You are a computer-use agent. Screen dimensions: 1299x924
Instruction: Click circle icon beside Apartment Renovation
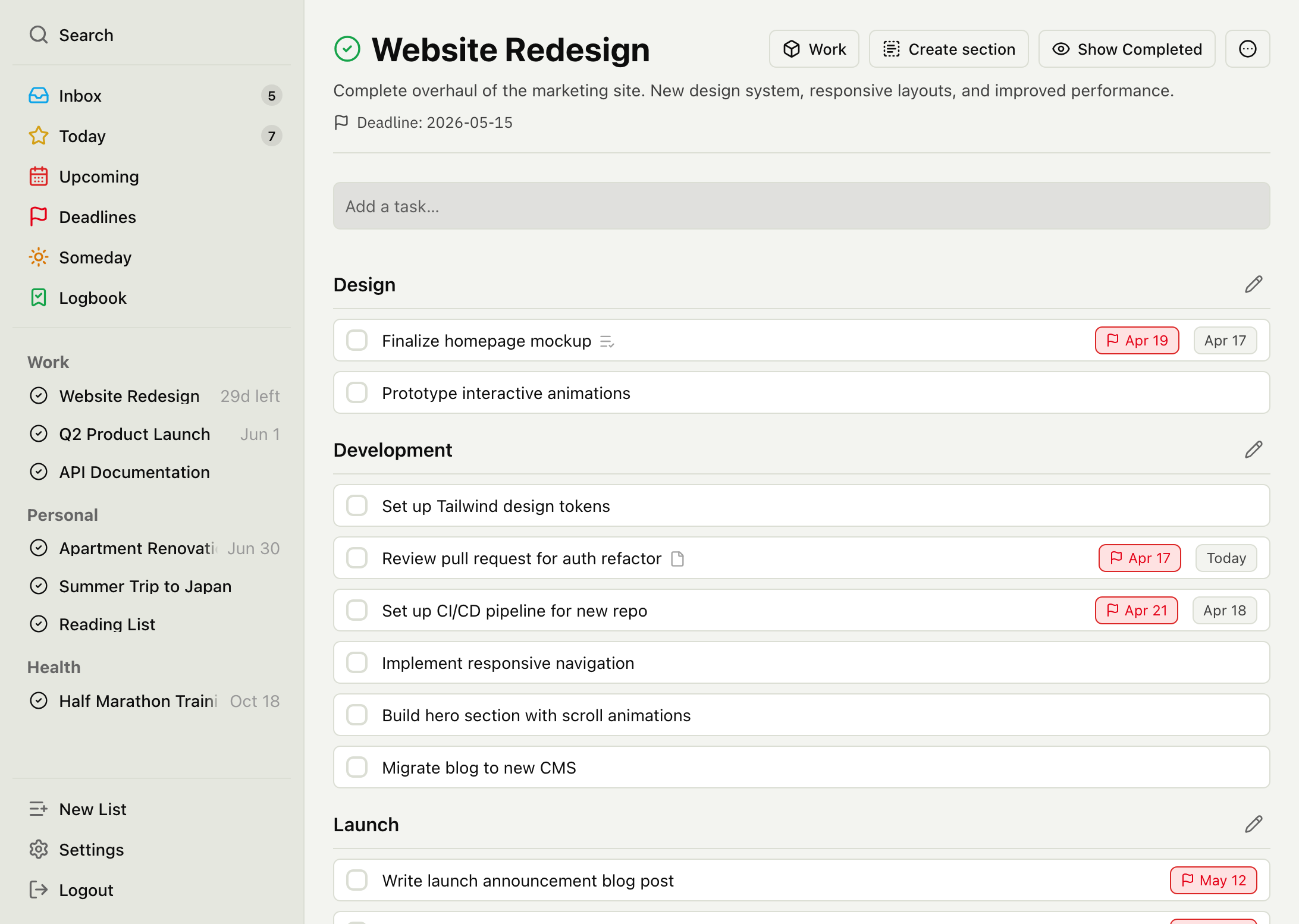(x=39, y=548)
